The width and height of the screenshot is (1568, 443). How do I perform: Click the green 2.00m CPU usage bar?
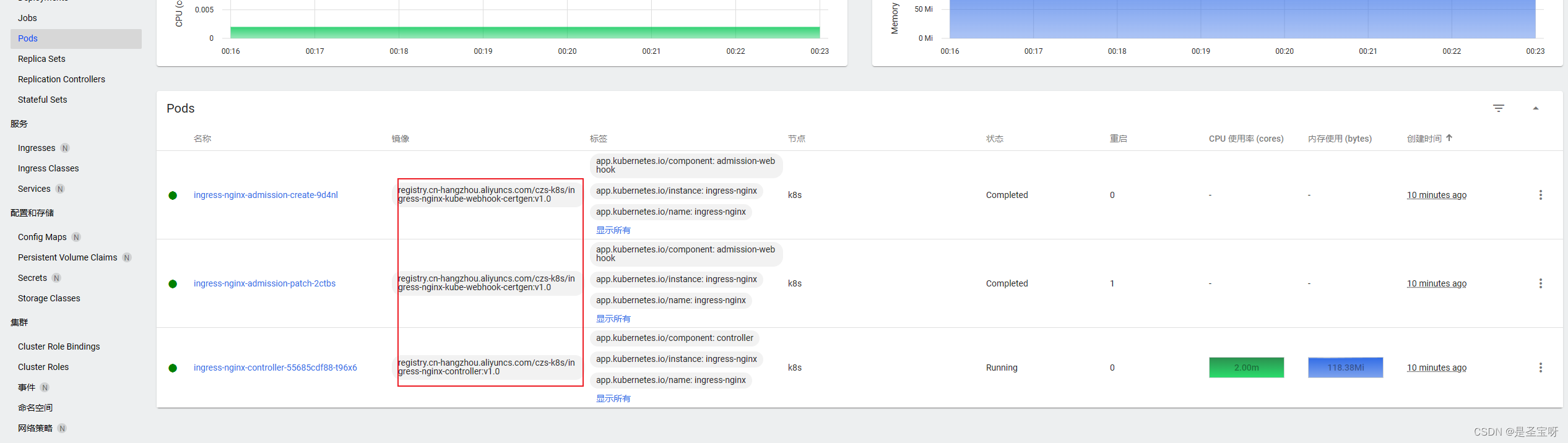pos(1247,368)
